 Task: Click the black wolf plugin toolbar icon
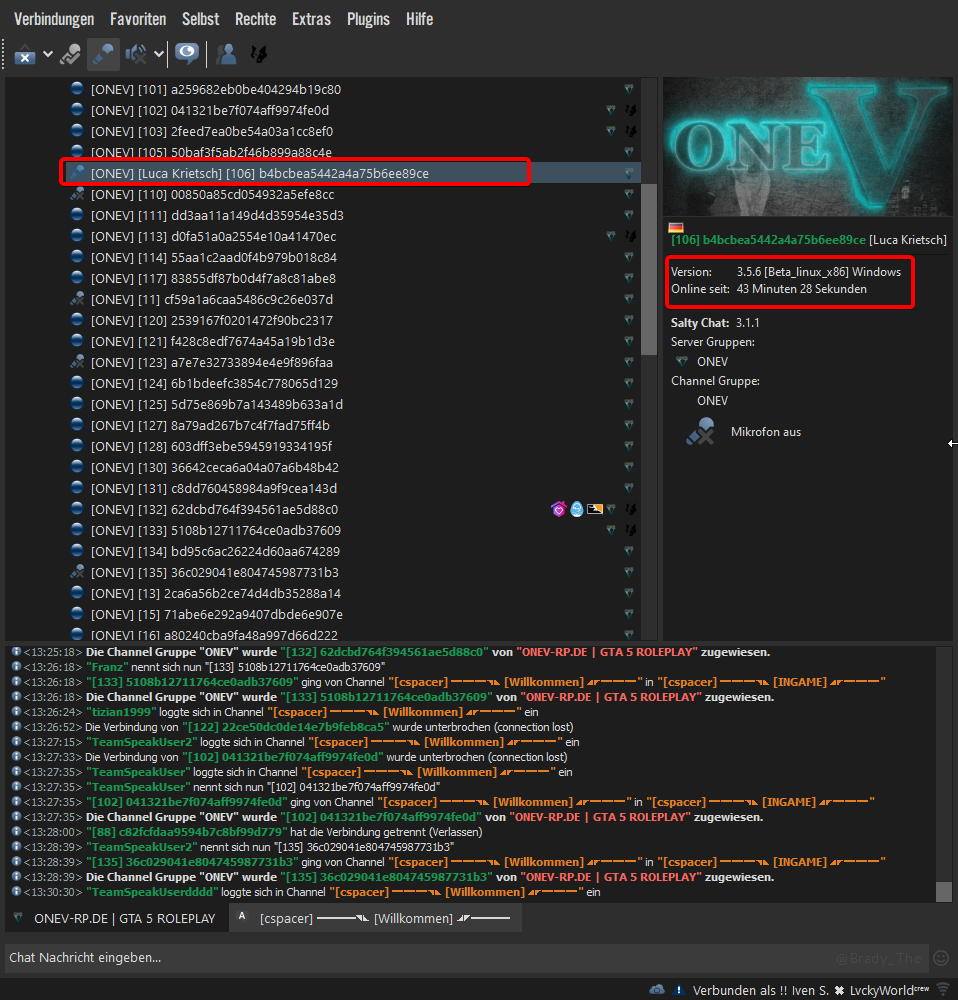(257, 54)
